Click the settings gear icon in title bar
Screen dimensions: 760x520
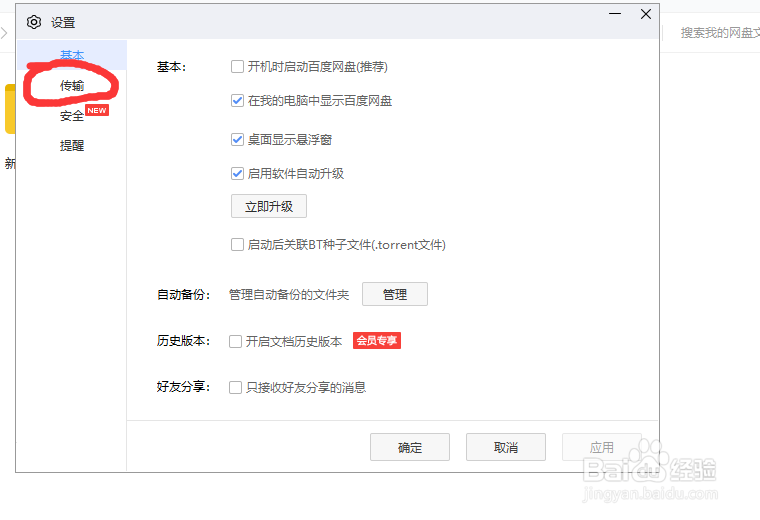tap(34, 22)
